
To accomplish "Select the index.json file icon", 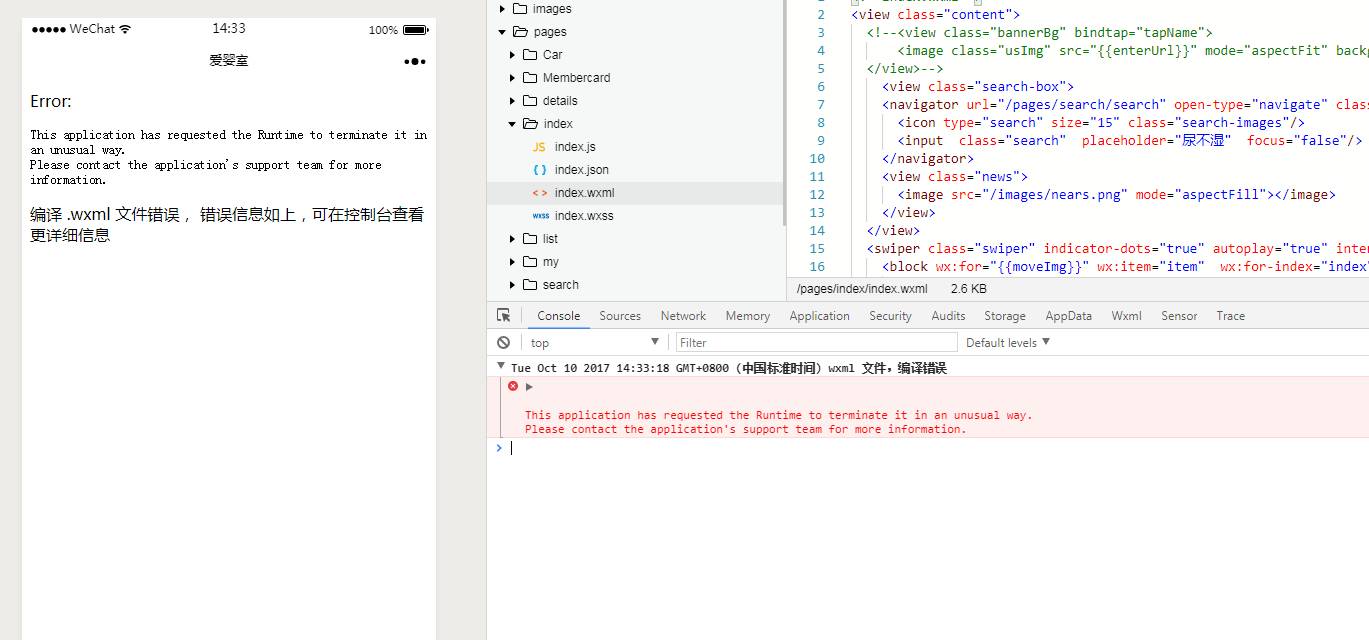I will (x=540, y=170).
